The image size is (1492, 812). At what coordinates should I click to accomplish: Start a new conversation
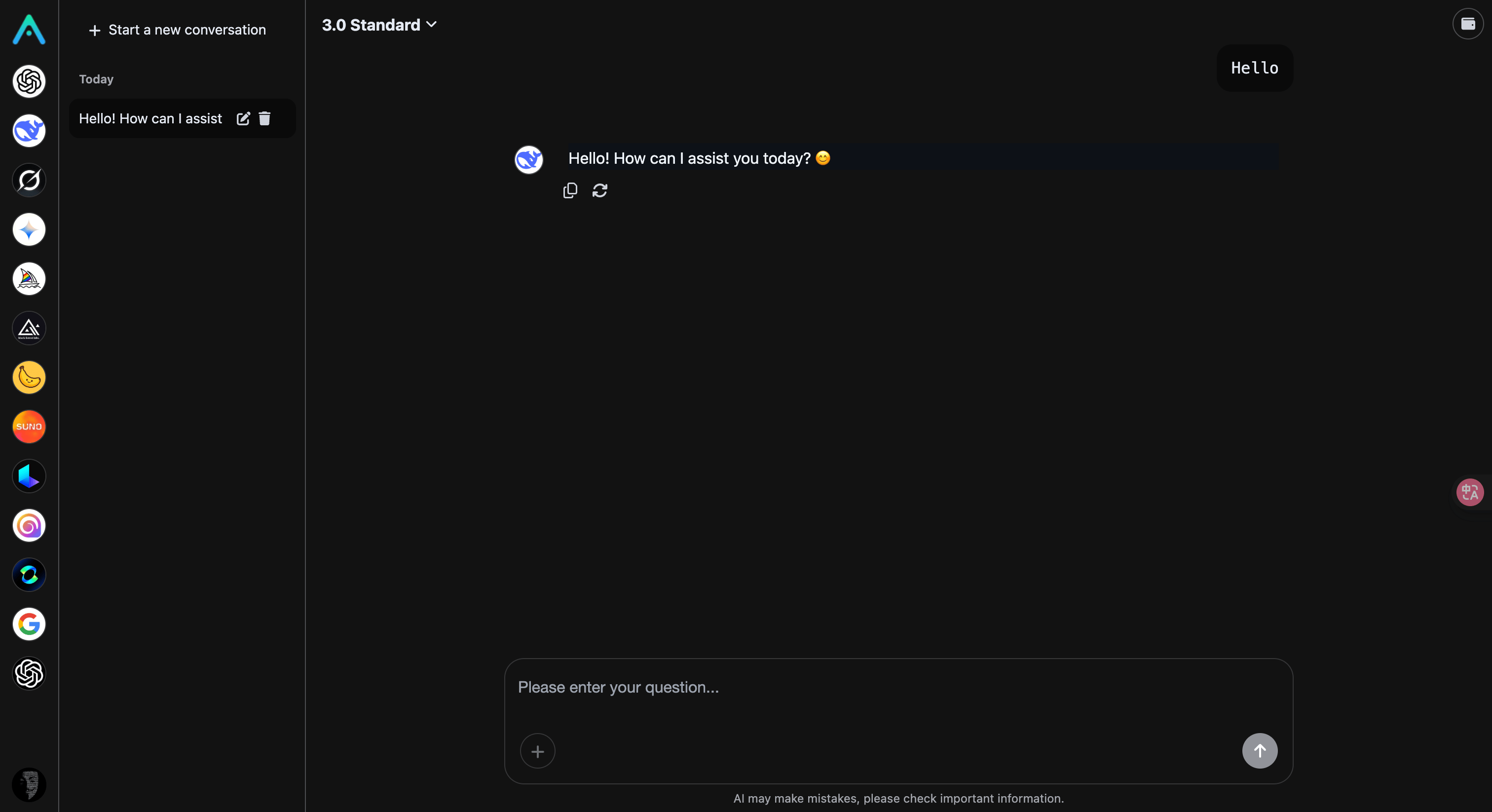[x=176, y=30]
